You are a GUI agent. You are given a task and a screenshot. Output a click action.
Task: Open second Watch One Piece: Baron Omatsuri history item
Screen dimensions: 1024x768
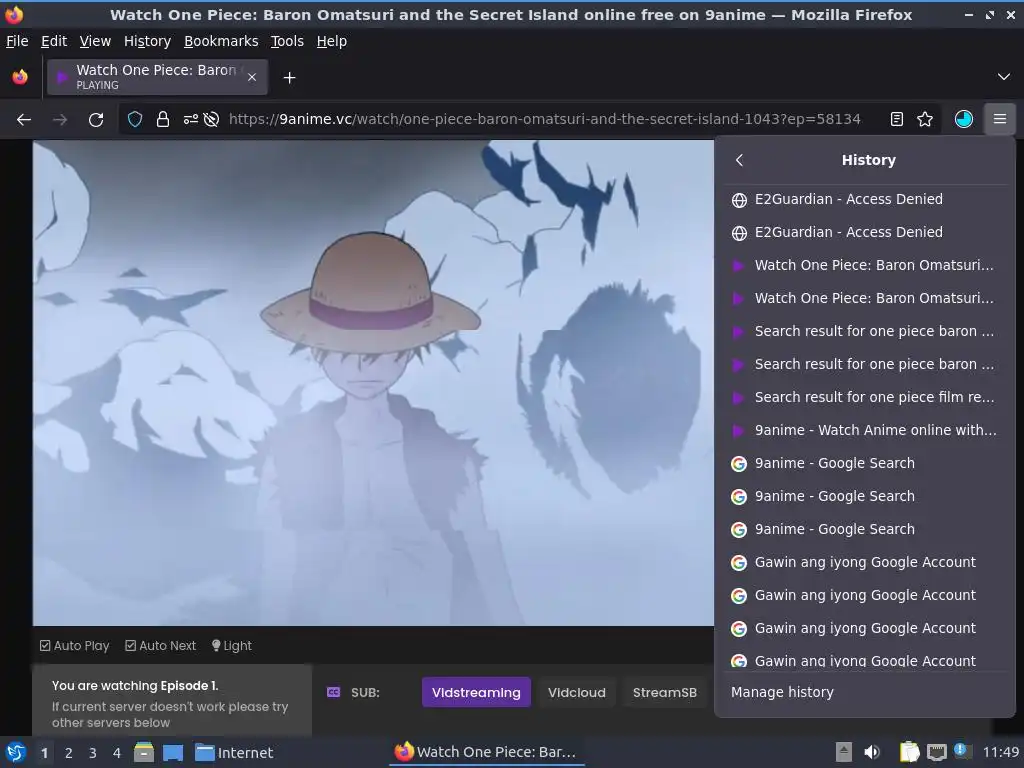[865, 298]
